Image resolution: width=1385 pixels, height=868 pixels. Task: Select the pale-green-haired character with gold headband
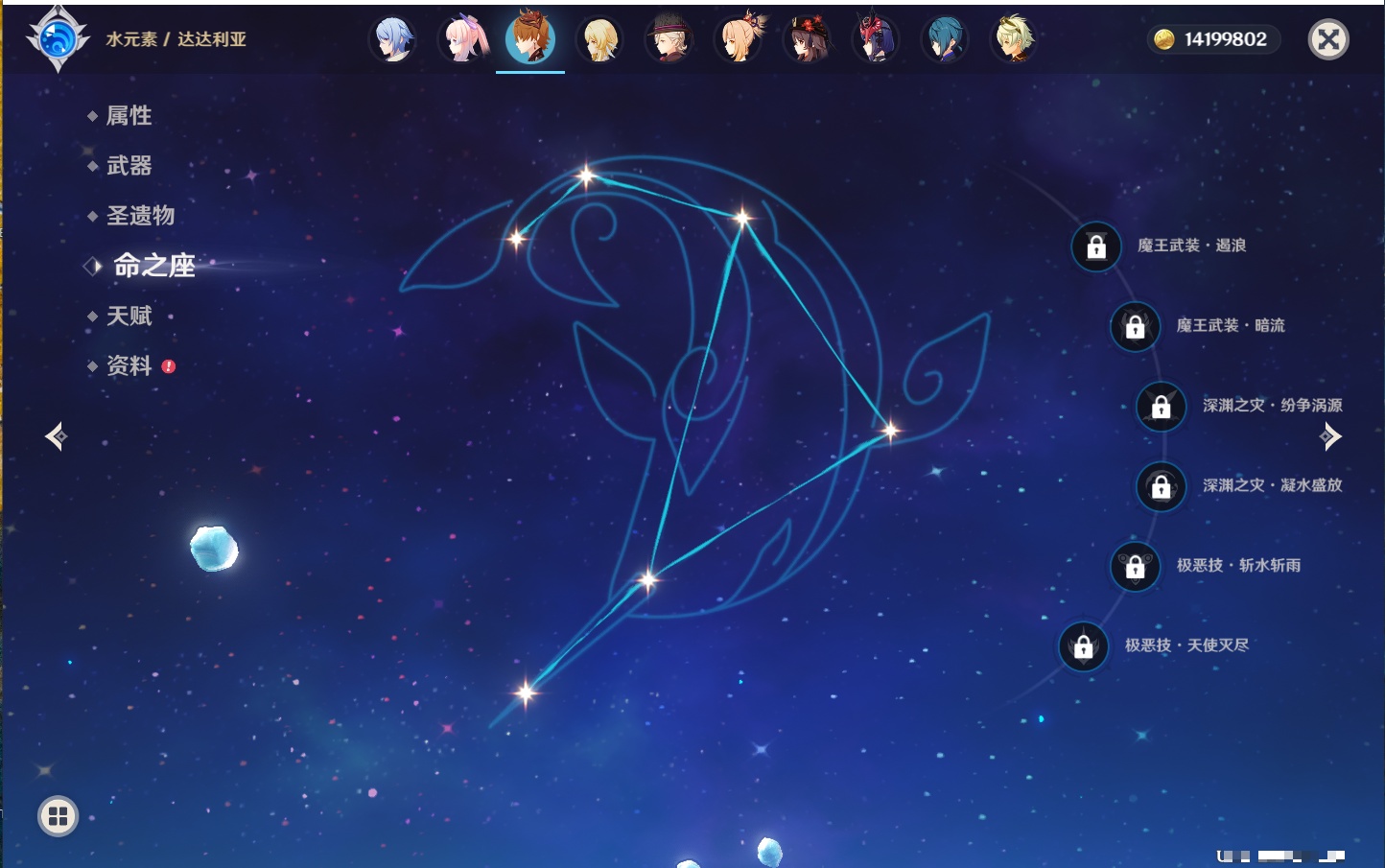tap(1014, 39)
